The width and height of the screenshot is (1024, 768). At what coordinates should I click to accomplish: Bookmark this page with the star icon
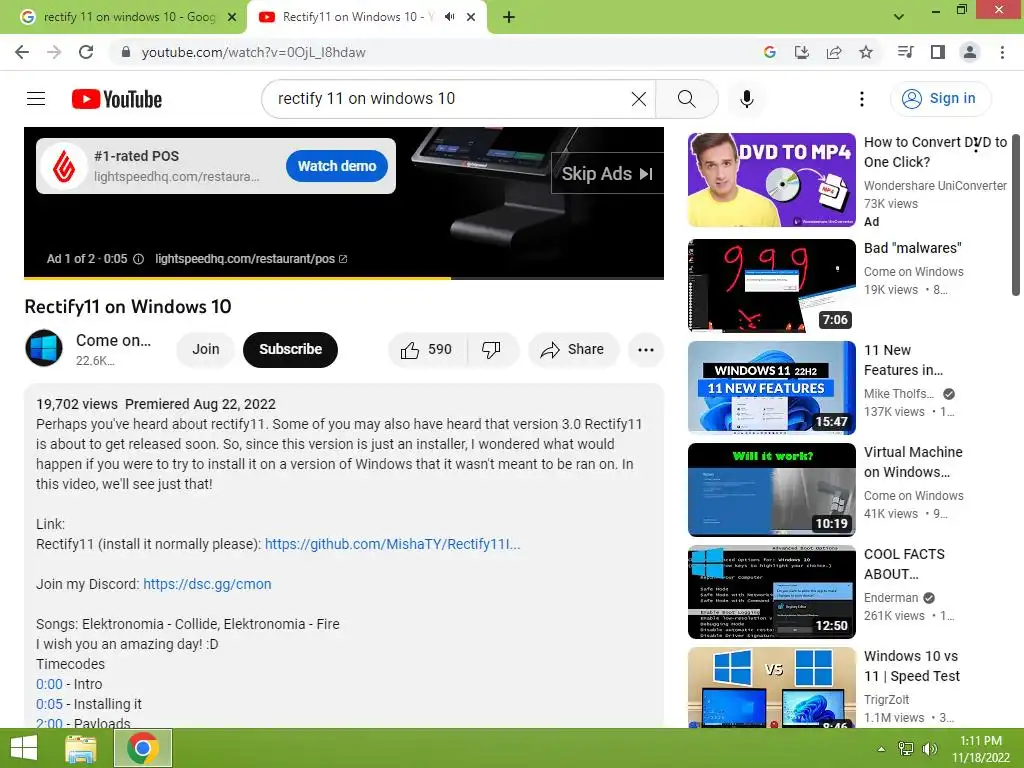pos(866,52)
